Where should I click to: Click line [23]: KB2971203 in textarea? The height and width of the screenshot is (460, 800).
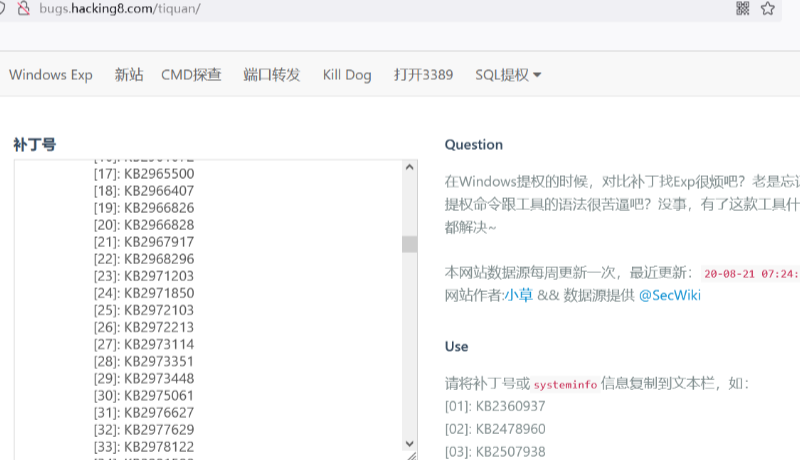[144, 276]
